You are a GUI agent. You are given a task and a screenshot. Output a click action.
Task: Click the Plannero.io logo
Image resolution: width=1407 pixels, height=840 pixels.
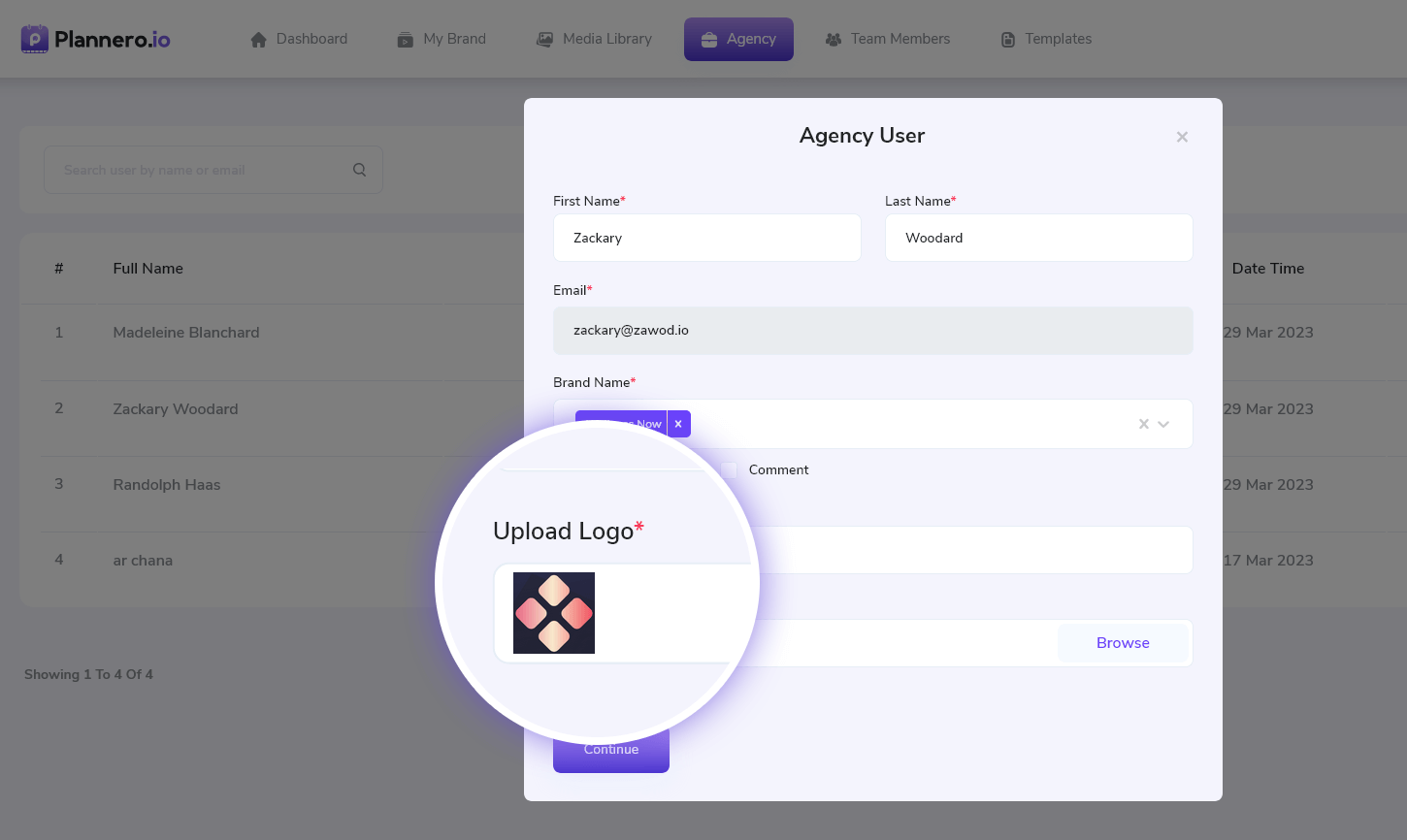tap(95, 39)
